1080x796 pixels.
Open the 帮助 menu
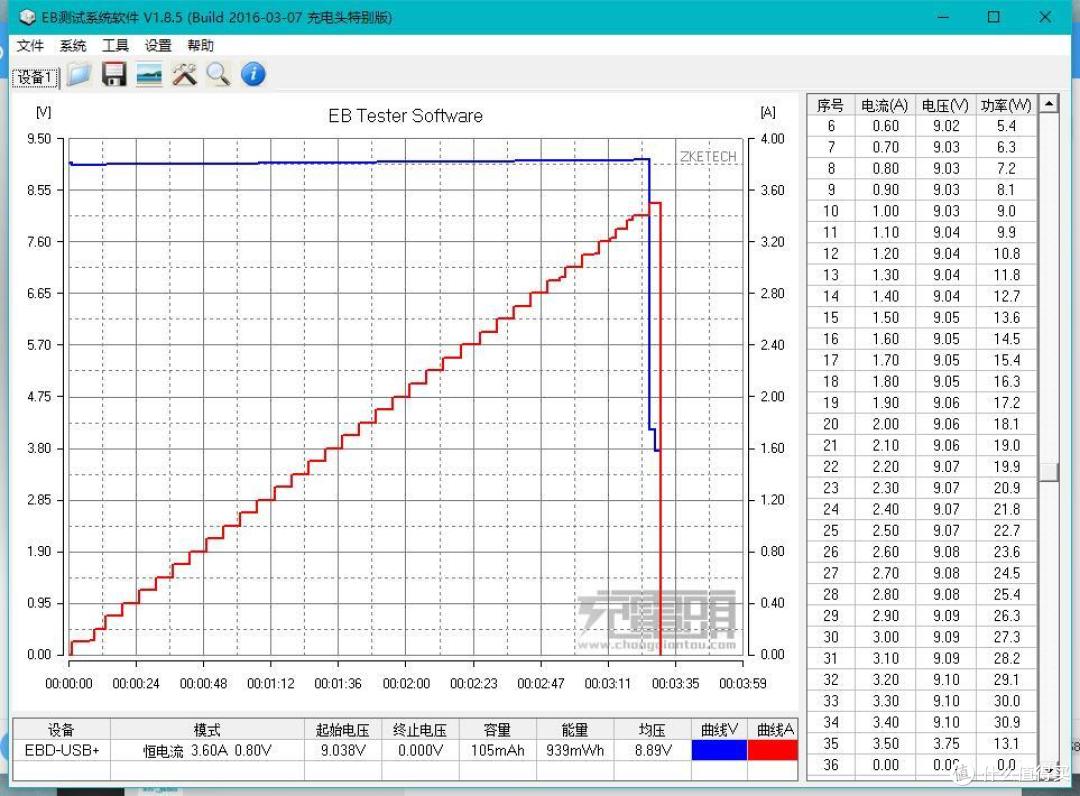200,45
